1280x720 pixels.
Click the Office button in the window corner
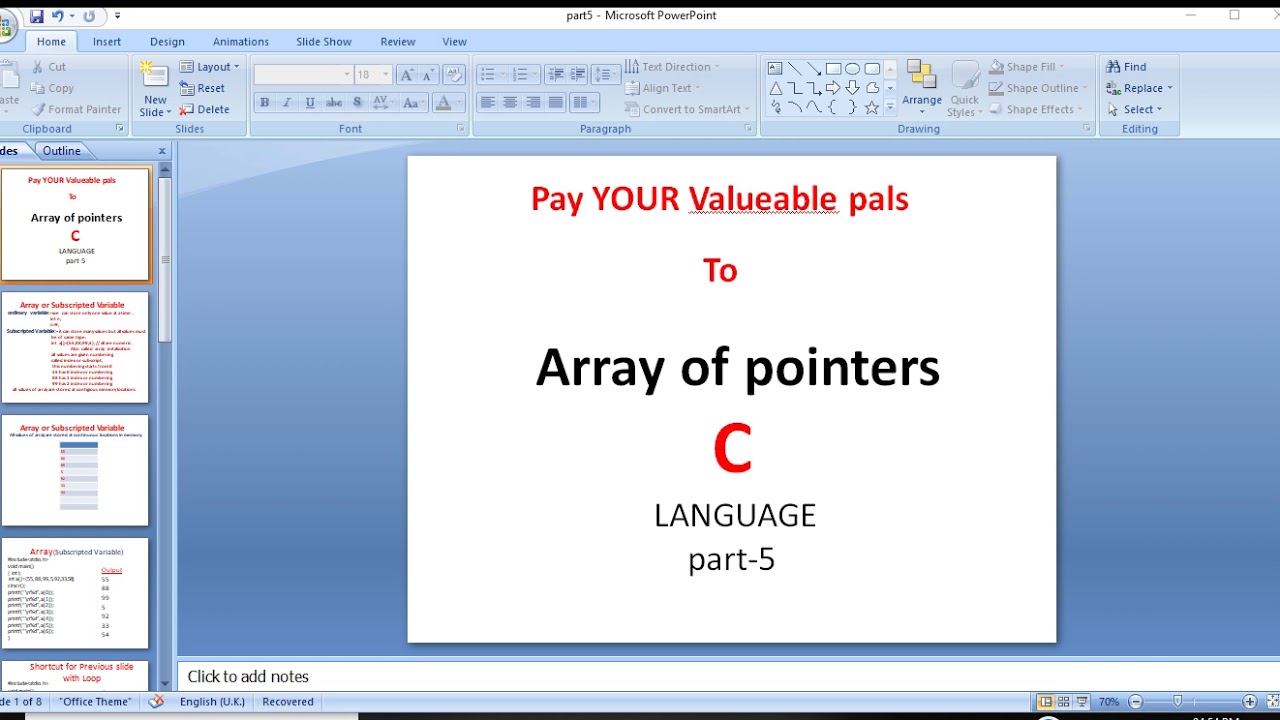pos(6,25)
